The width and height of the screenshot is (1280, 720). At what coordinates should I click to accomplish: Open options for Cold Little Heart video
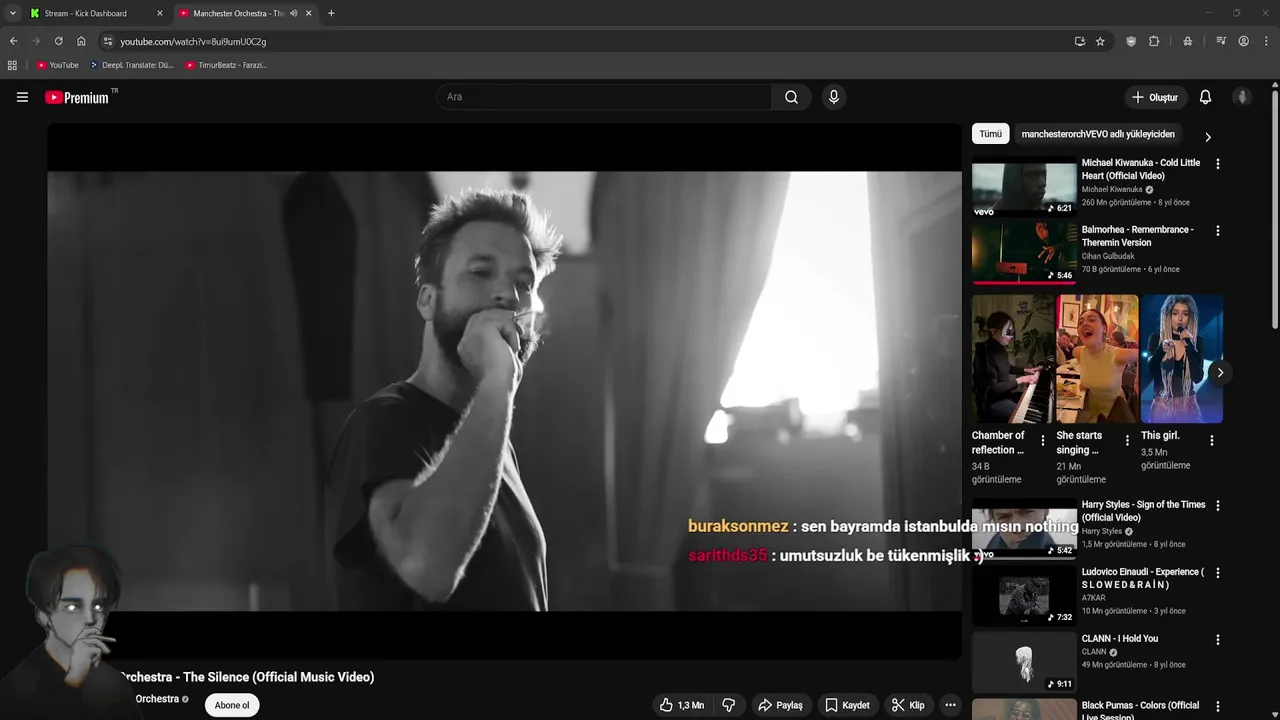[x=1217, y=164]
